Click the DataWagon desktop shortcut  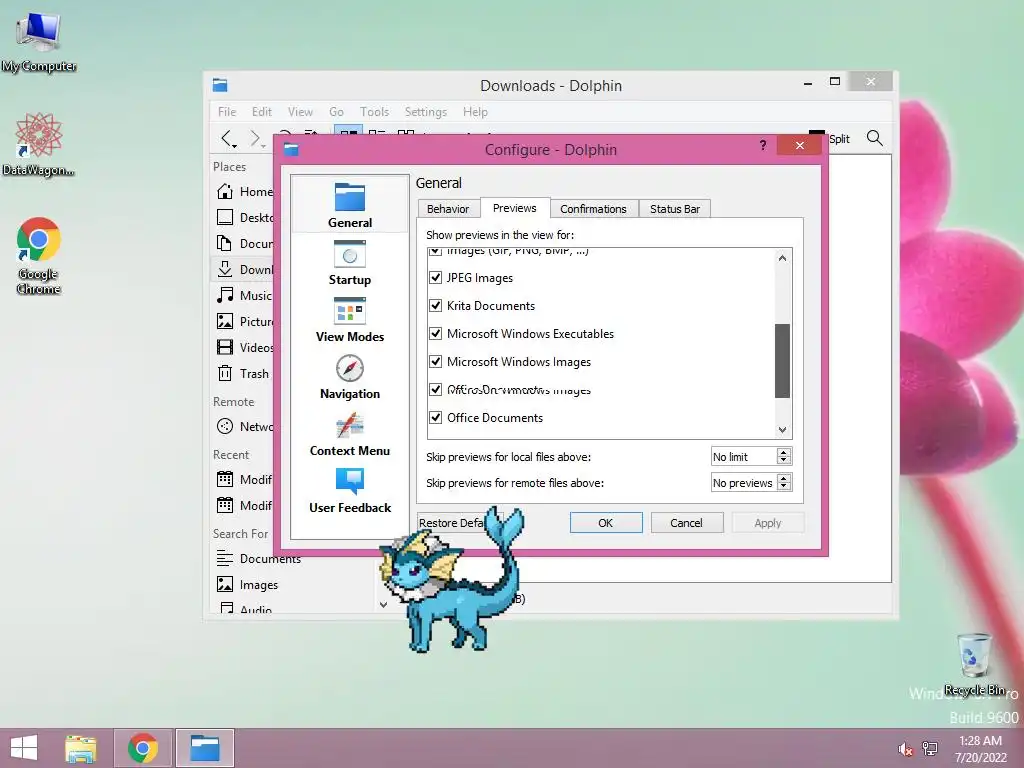38,144
